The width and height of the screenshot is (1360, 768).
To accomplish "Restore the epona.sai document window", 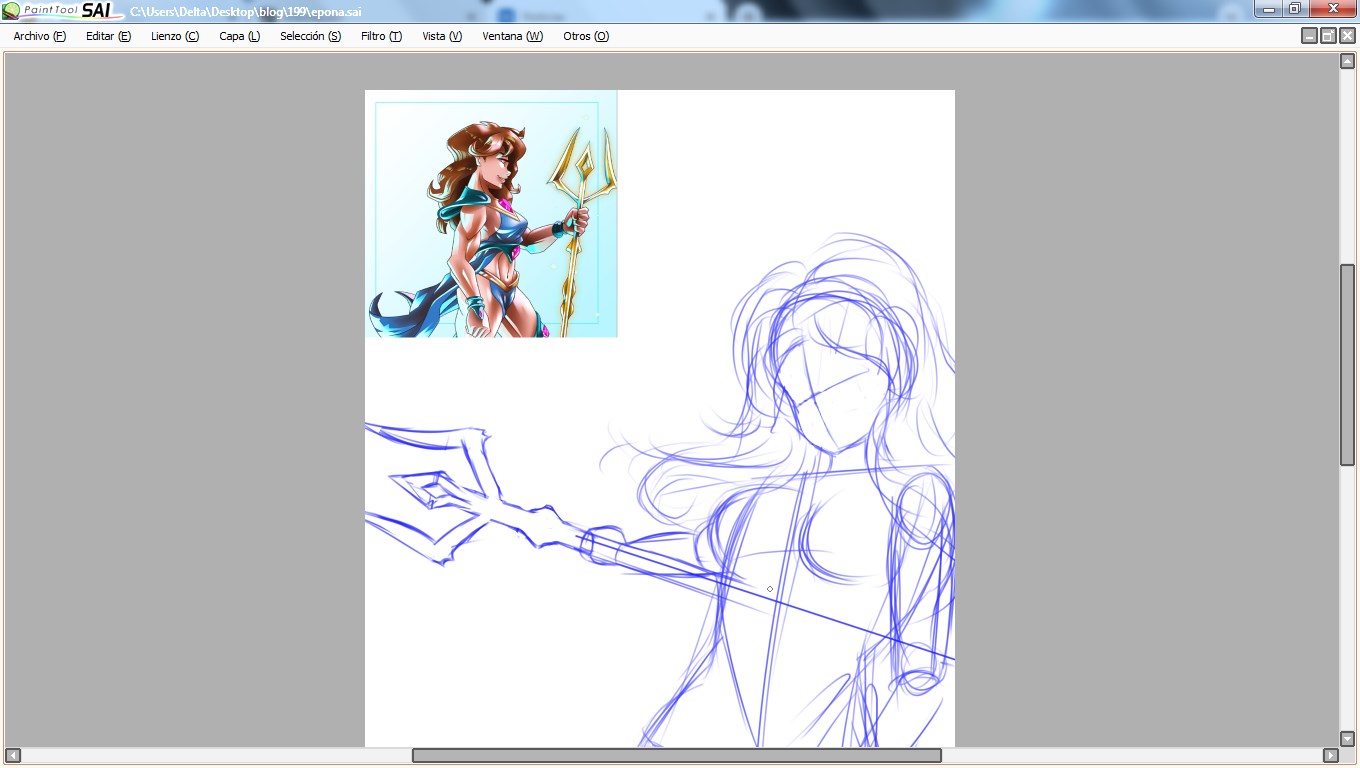I will click(x=1328, y=36).
